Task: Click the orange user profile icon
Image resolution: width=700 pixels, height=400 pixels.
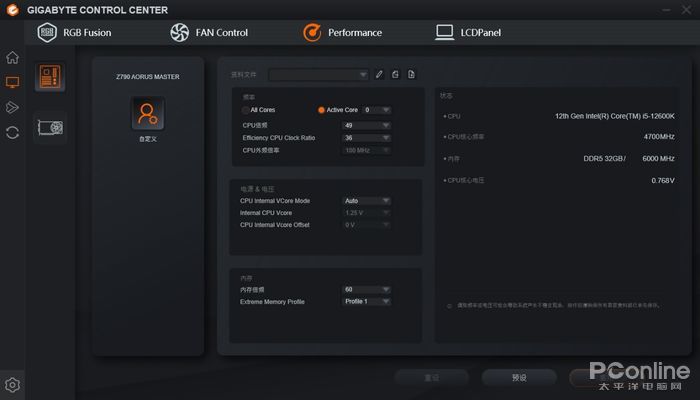Action: coord(148,113)
